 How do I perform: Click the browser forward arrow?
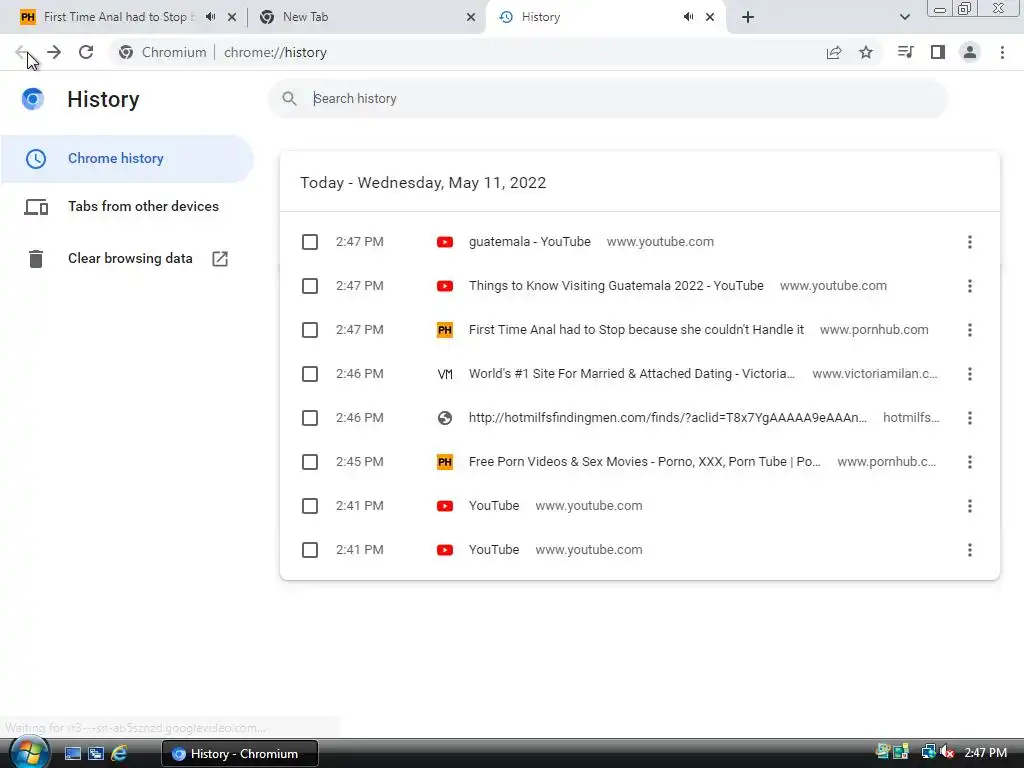[x=54, y=52]
